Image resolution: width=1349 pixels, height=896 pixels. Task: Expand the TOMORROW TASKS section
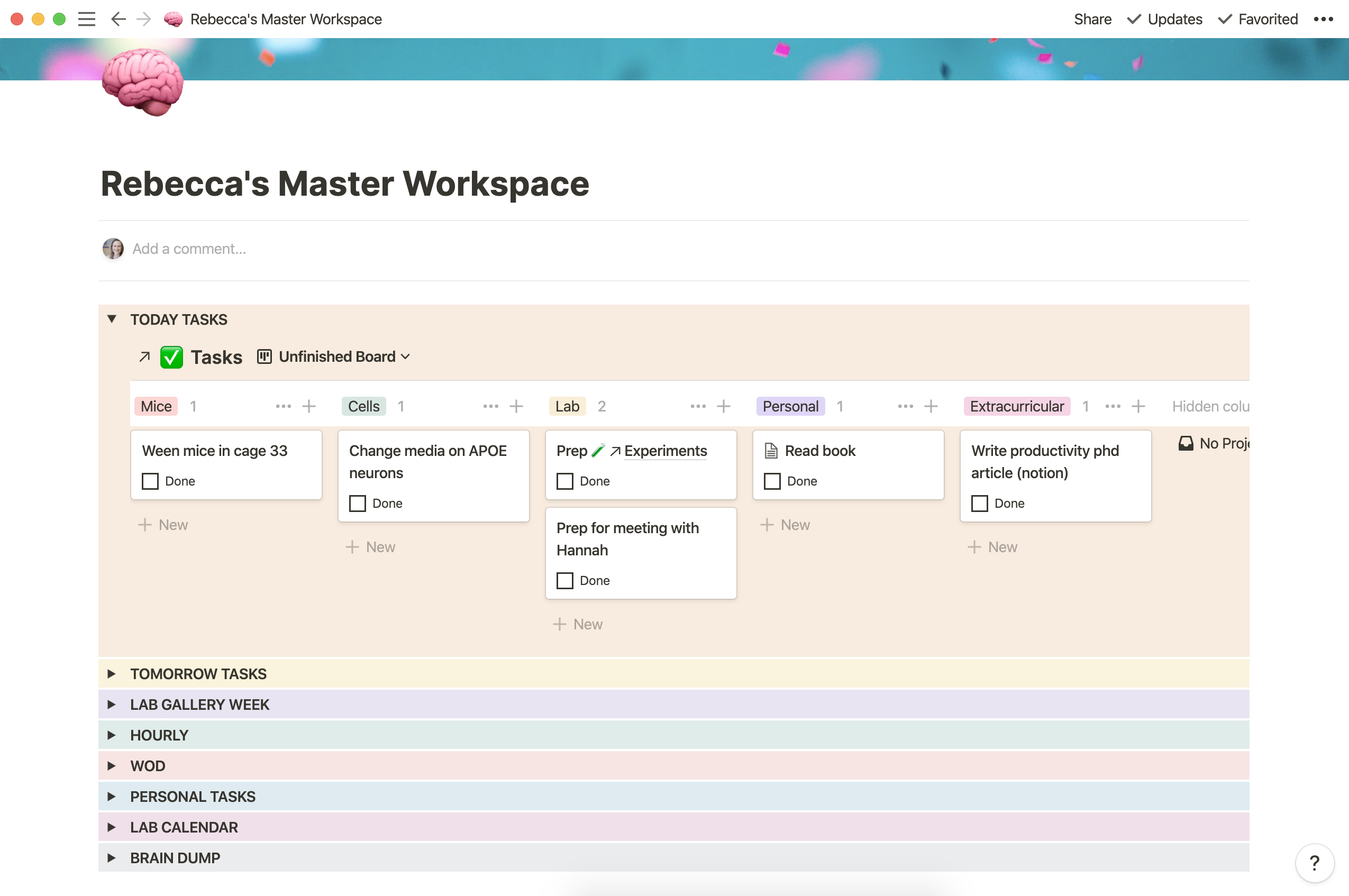[x=112, y=674]
